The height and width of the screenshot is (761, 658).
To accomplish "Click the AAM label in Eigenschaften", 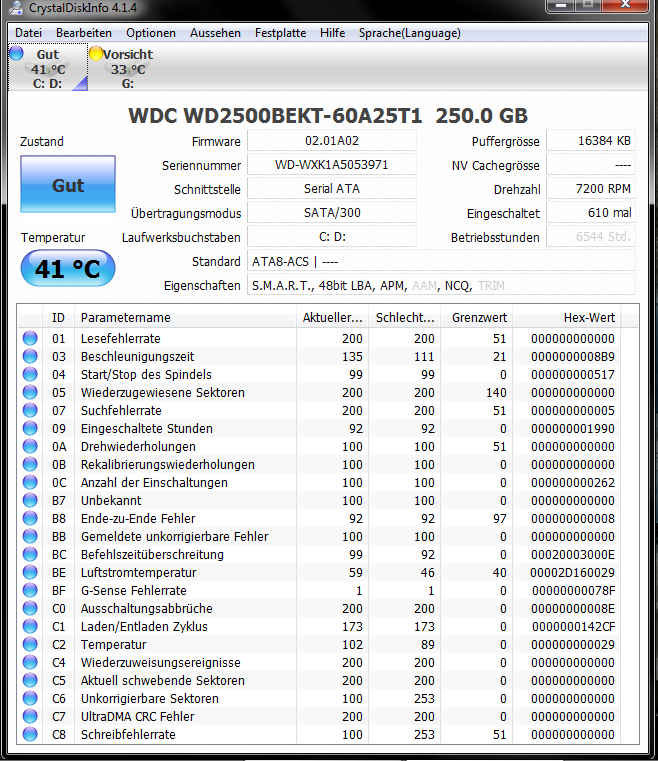I will coord(424,285).
